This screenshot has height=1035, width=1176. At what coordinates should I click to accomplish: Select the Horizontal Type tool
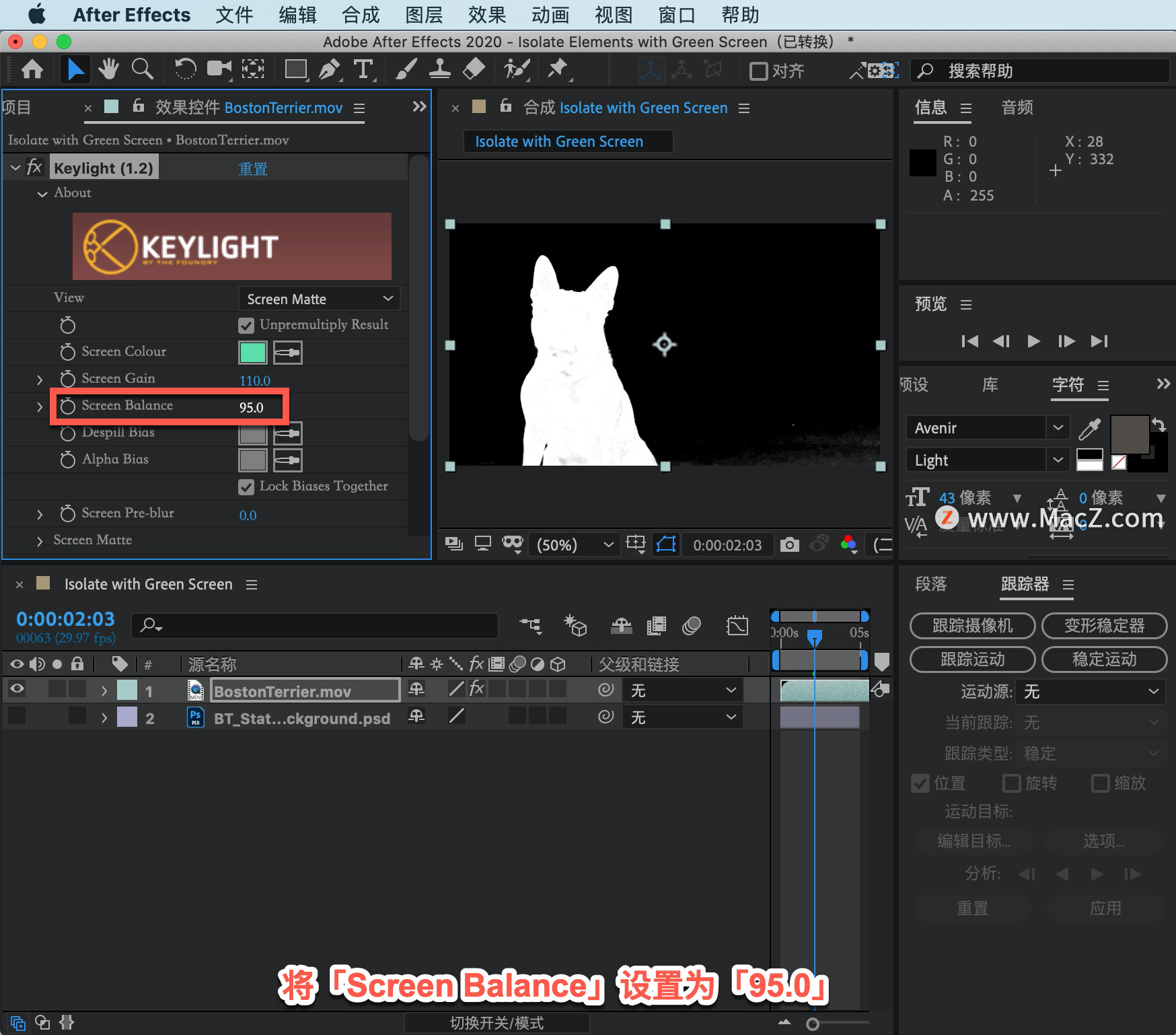(x=363, y=69)
